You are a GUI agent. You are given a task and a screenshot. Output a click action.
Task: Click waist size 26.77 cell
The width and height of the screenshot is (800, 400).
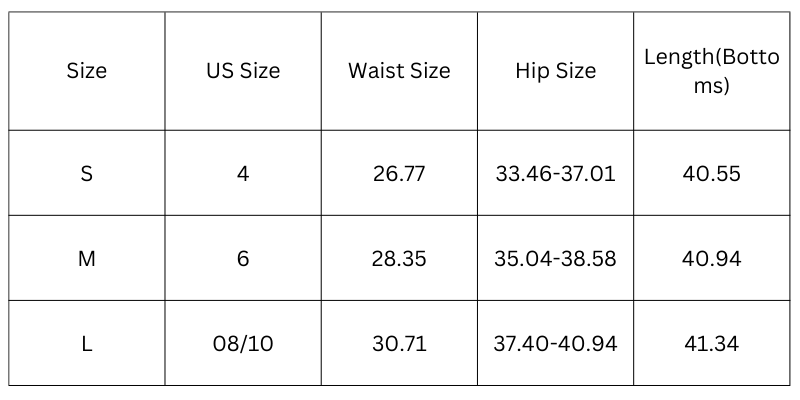coord(399,173)
